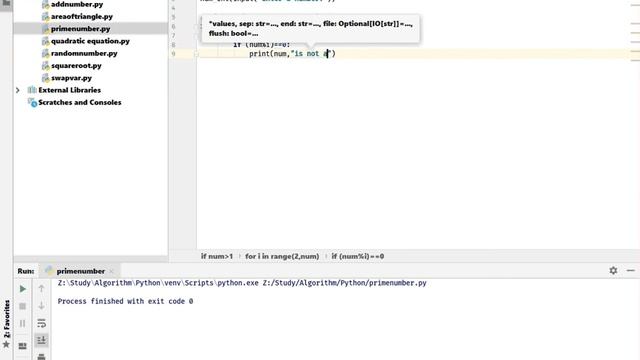Move up the stack trace arrow

click(x=41, y=289)
